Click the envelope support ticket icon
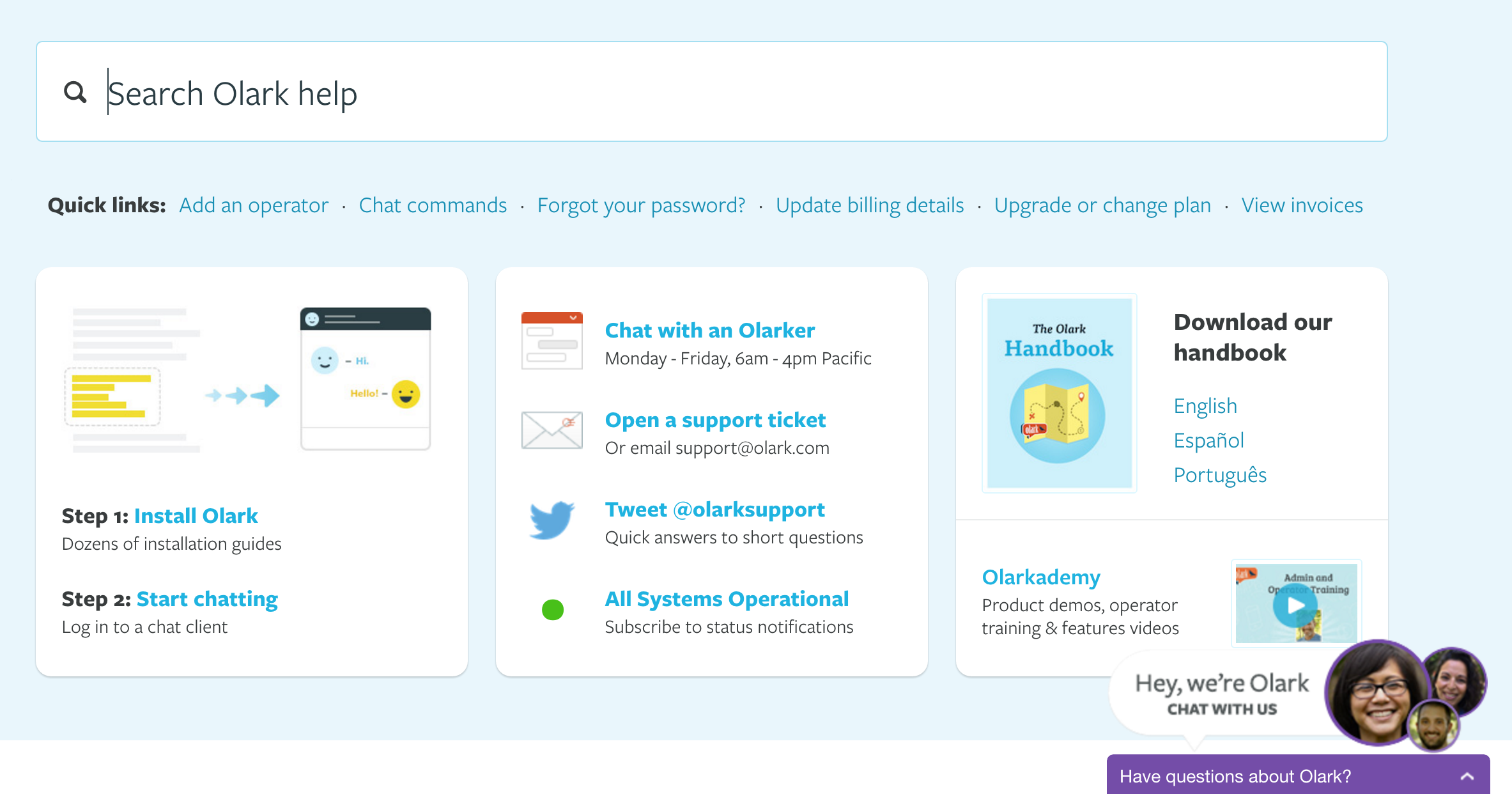Screen dimensions: 1512x794 pos(552,430)
